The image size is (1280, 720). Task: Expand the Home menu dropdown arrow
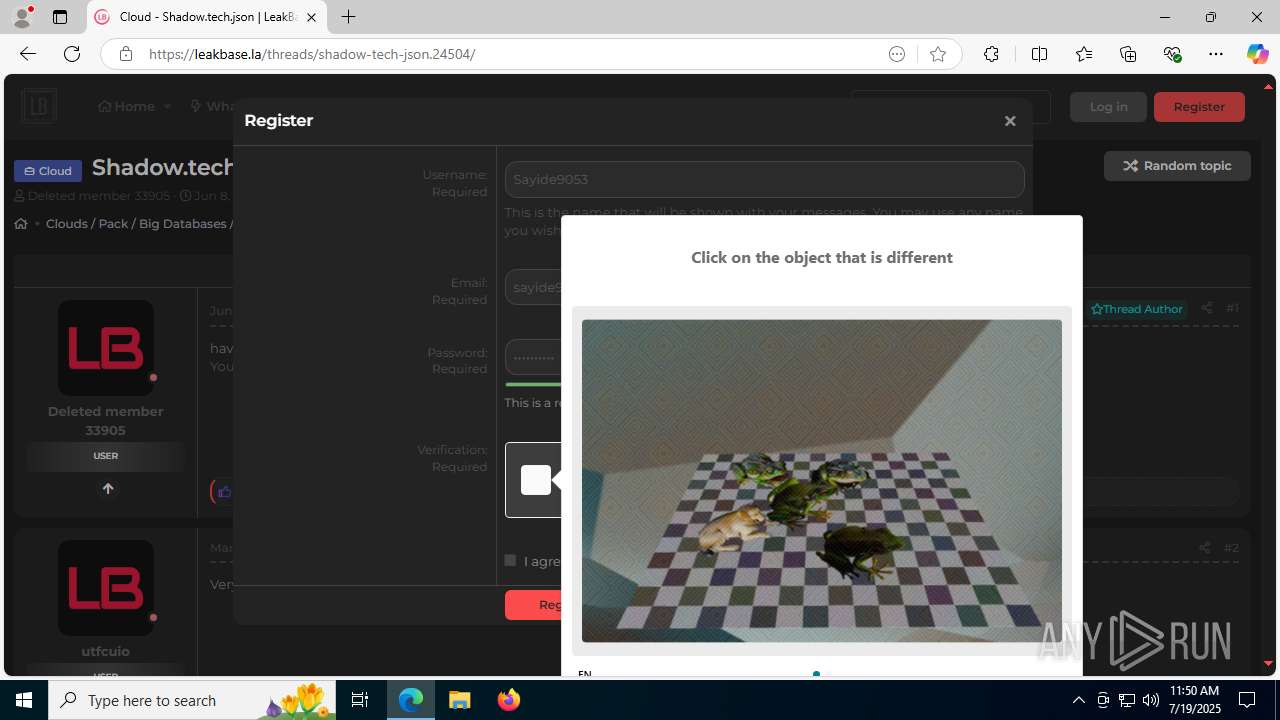tap(167, 106)
